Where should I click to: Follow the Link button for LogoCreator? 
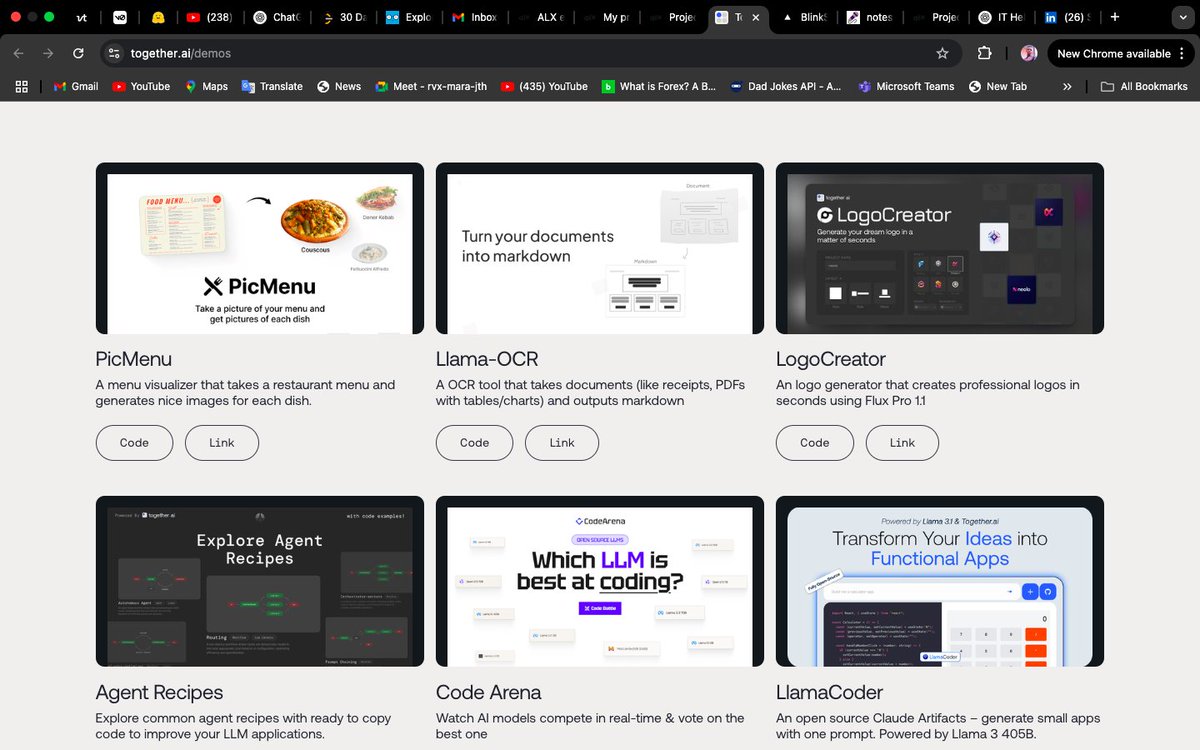click(902, 442)
